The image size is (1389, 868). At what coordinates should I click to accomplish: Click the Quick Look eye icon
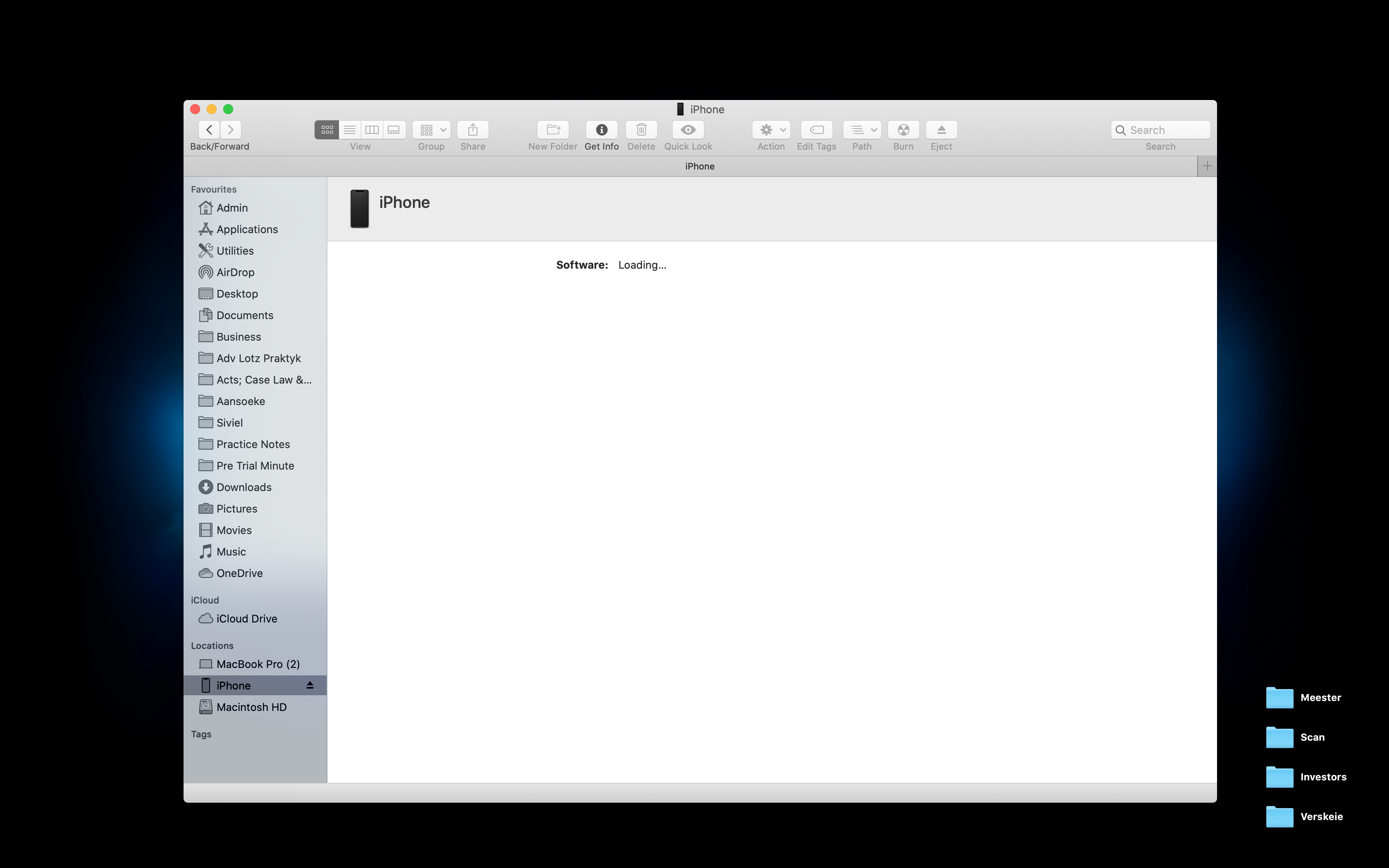tap(687, 130)
